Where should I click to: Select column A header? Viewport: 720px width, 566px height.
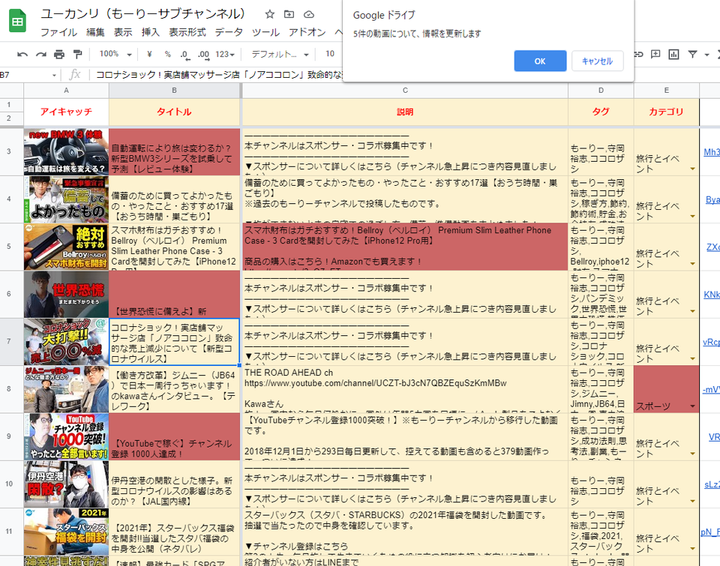tap(66, 90)
